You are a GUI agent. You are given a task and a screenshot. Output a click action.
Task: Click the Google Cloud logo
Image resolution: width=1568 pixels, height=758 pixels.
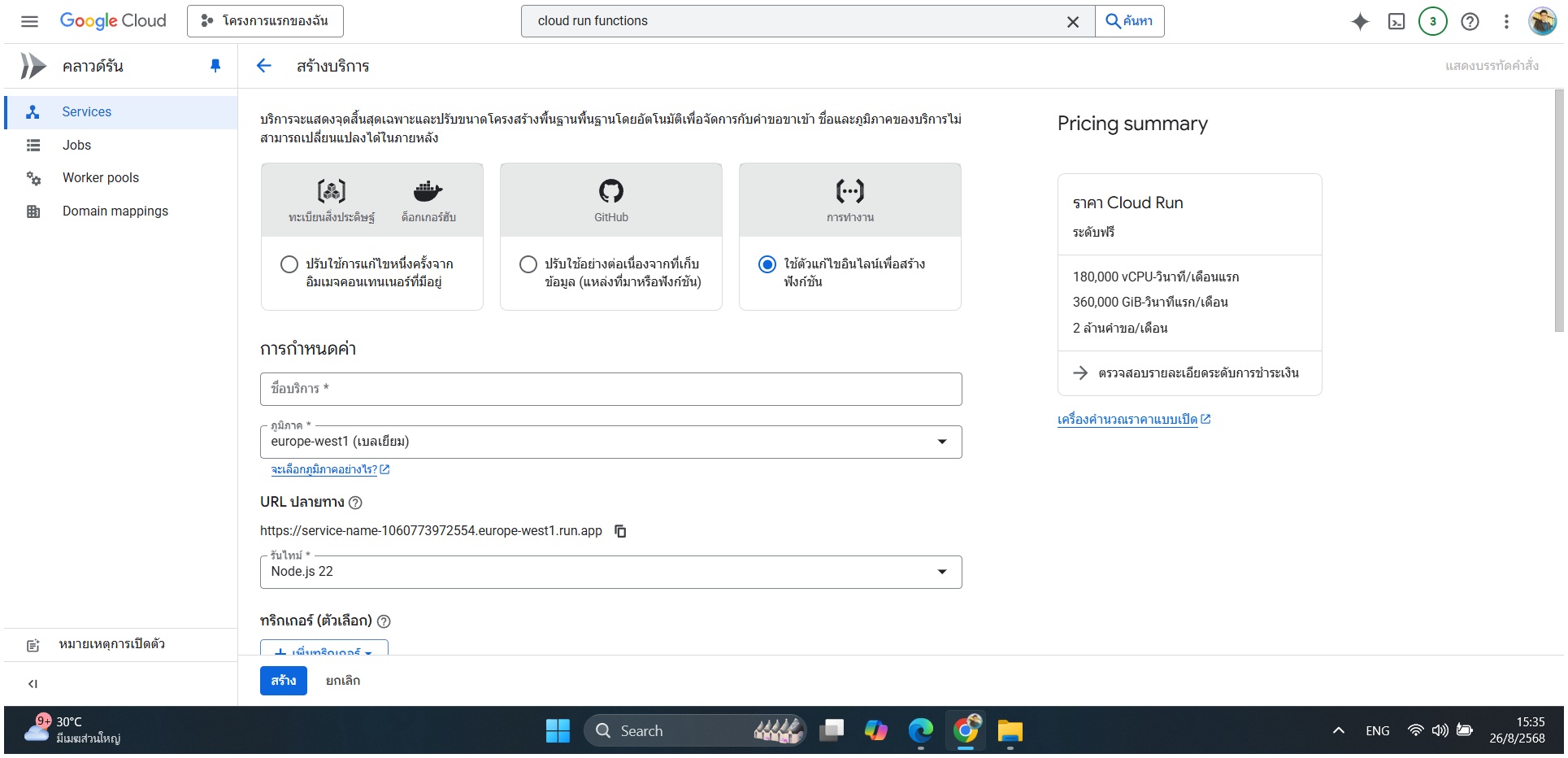(113, 21)
